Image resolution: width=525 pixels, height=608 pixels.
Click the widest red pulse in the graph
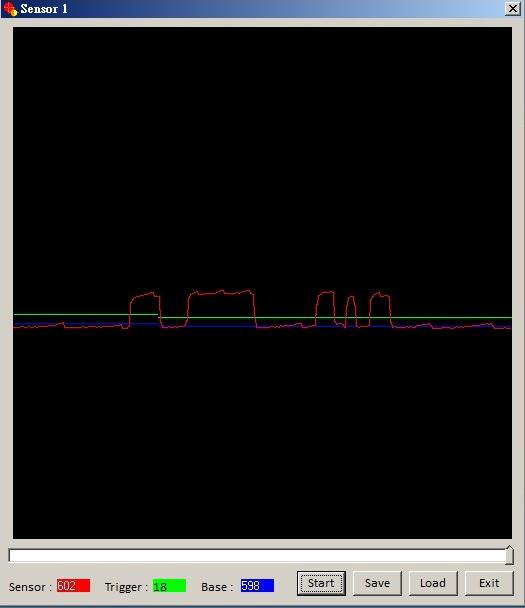(x=221, y=308)
